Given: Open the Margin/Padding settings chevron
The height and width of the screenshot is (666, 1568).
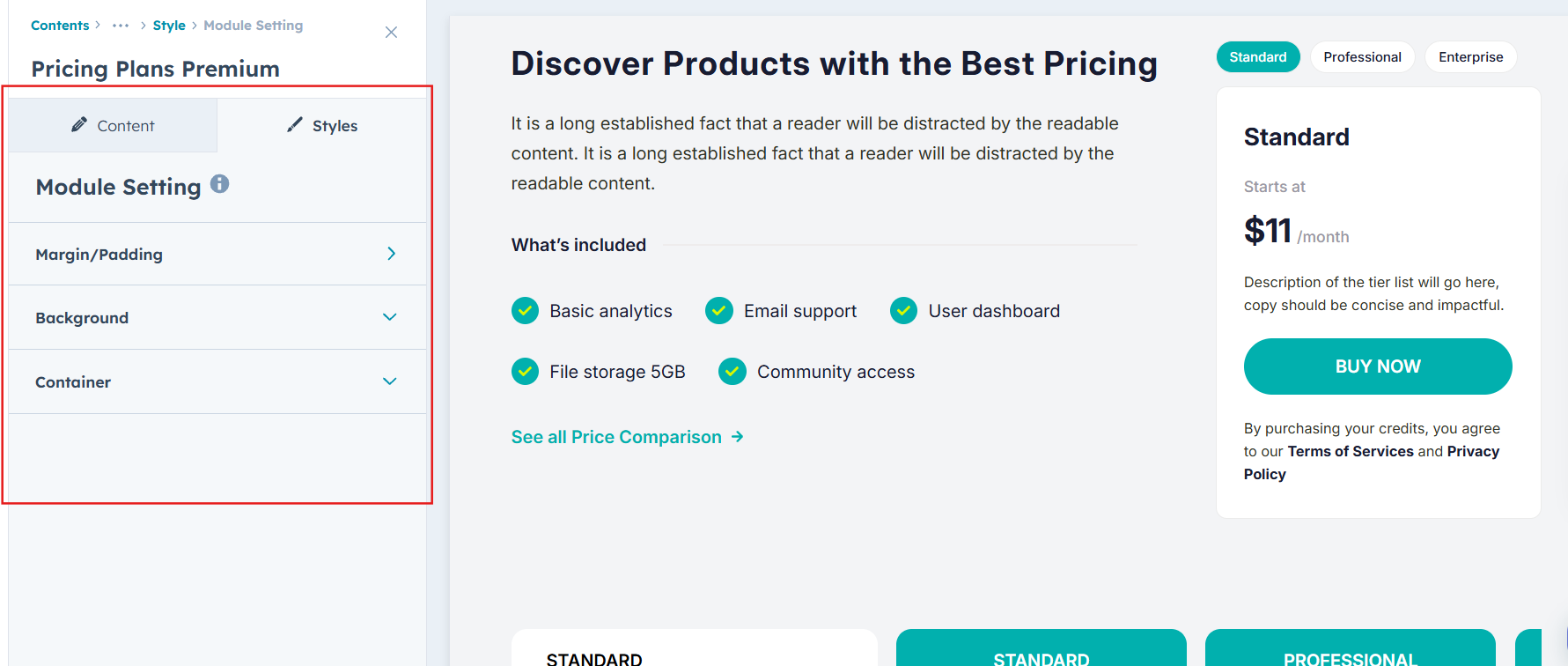Looking at the screenshot, I should pyautogui.click(x=391, y=254).
